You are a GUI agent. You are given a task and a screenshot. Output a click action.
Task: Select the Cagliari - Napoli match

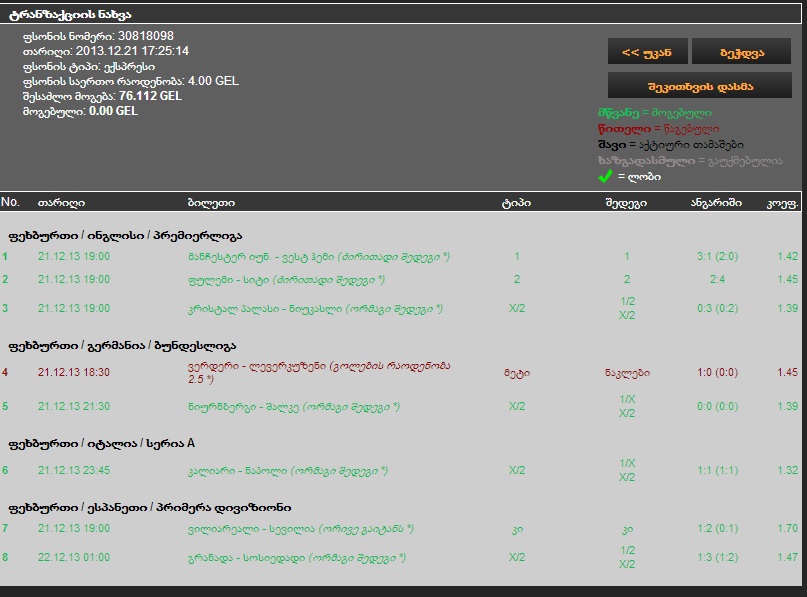pyautogui.click(x=288, y=470)
